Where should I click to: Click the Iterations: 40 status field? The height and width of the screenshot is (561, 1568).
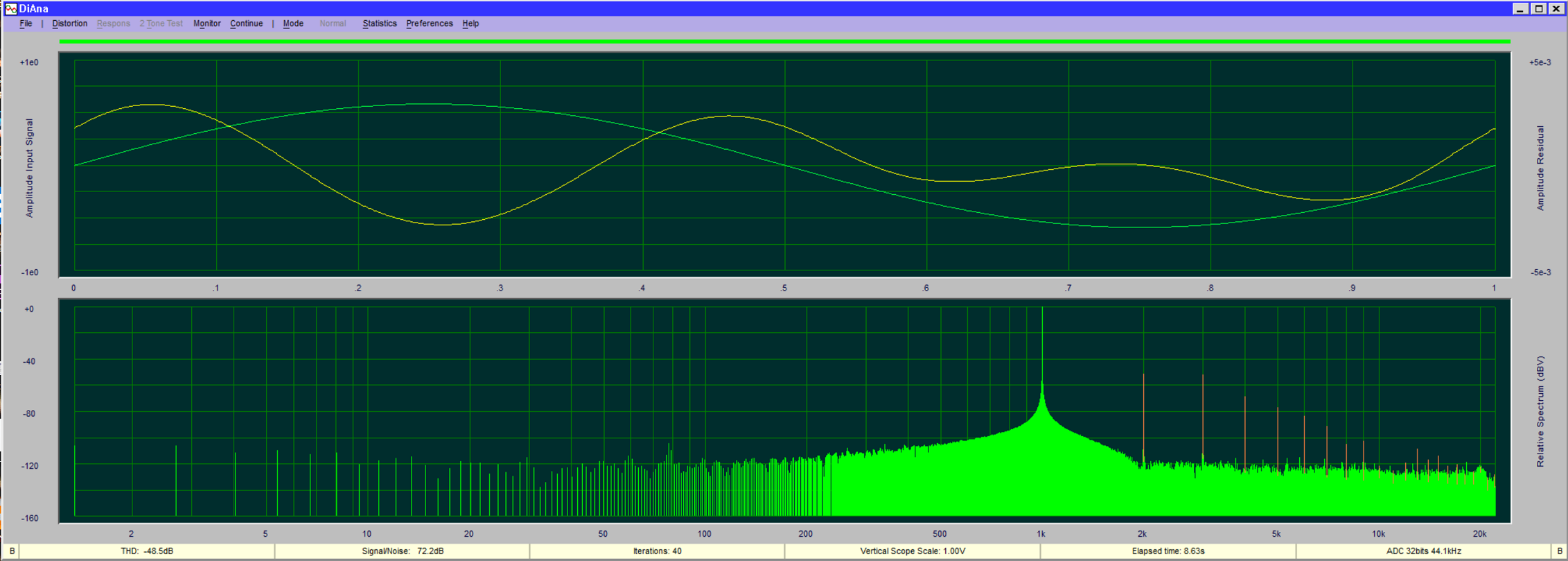pyautogui.click(x=657, y=551)
